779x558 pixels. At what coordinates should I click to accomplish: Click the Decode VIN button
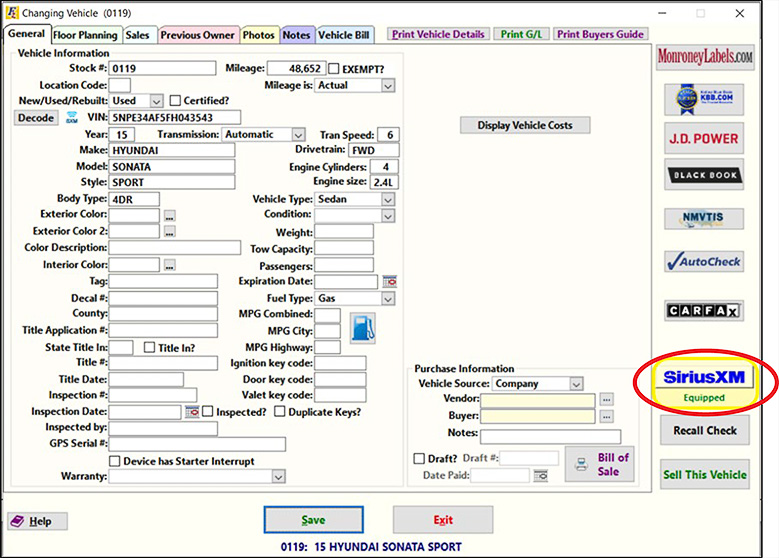[x=36, y=118]
